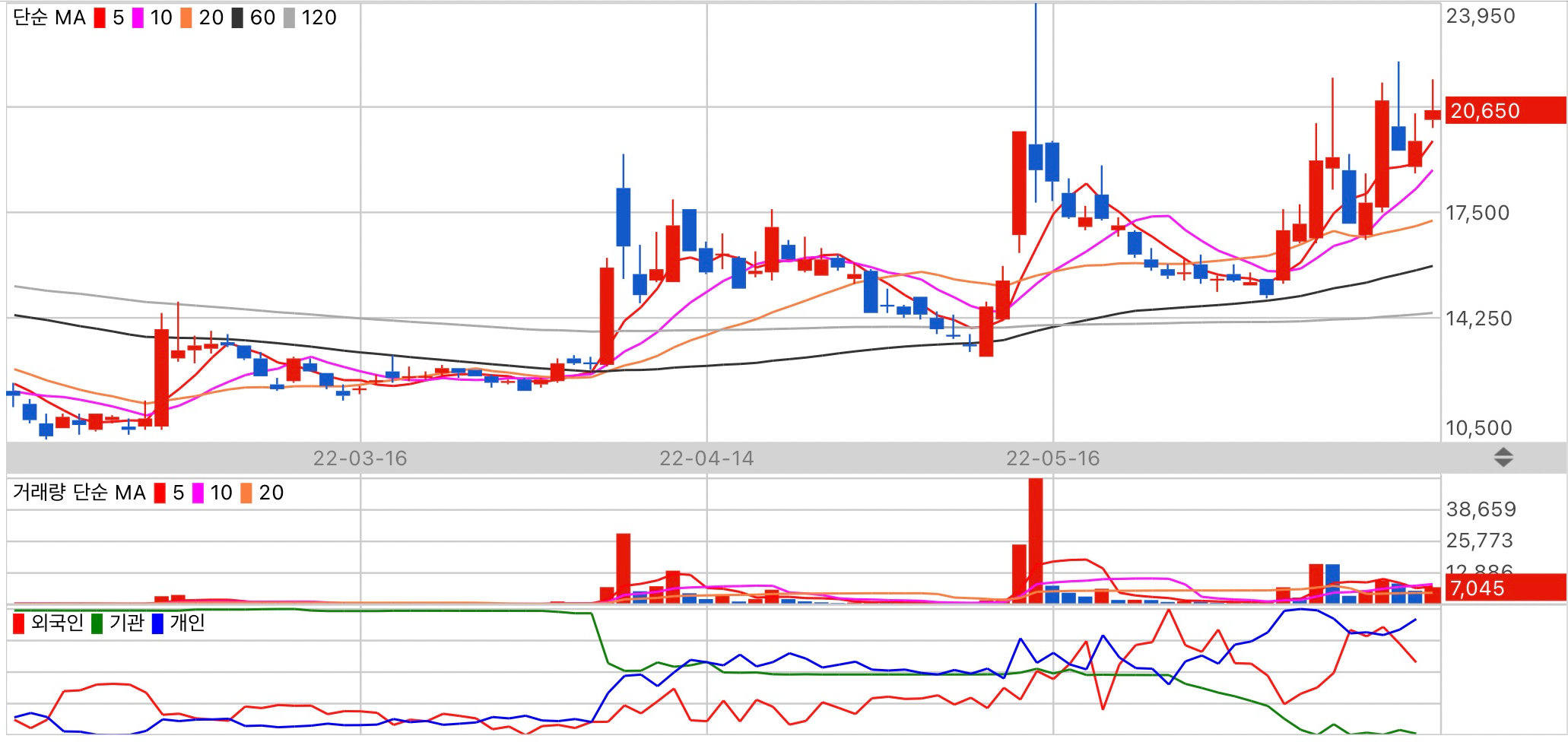Viewport: 1568px width, 742px height.
Task: Click the red volume 5 MA swatch
Action: coord(160,493)
